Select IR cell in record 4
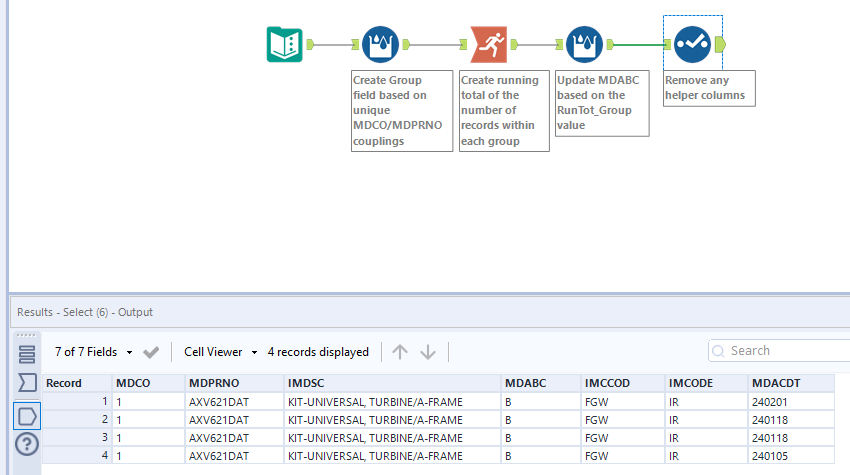The width and height of the screenshot is (850, 475). (x=706, y=455)
